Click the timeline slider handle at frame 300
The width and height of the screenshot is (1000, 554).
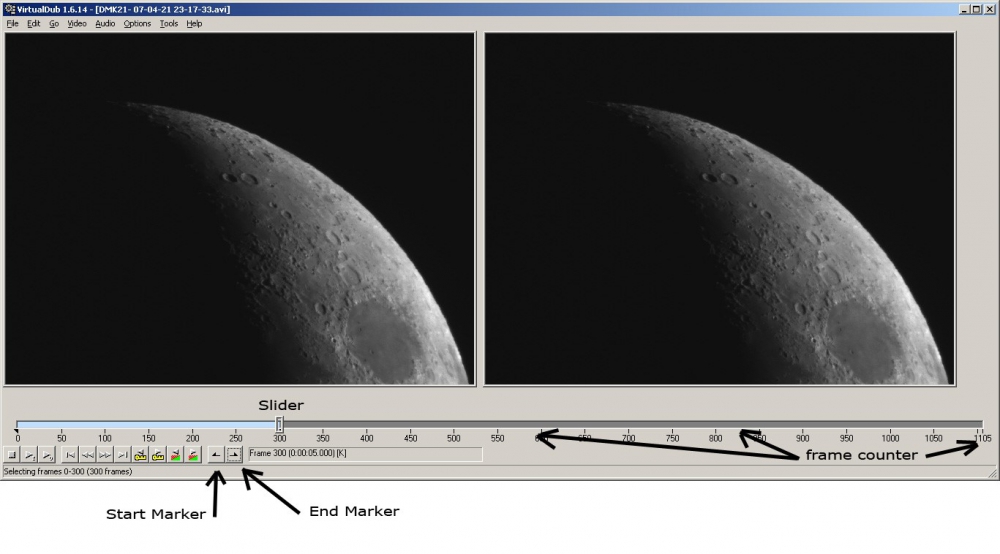(279, 425)
